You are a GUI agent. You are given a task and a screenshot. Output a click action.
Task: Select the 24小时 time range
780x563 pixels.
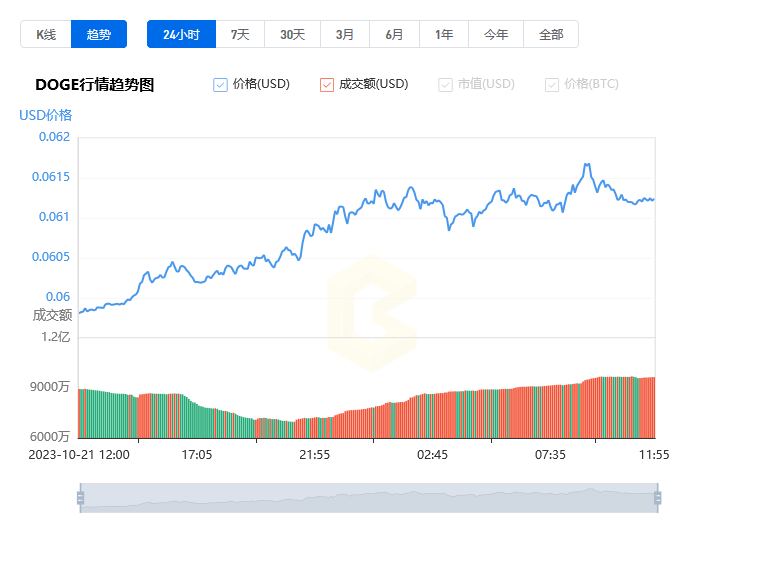[181, 34]
